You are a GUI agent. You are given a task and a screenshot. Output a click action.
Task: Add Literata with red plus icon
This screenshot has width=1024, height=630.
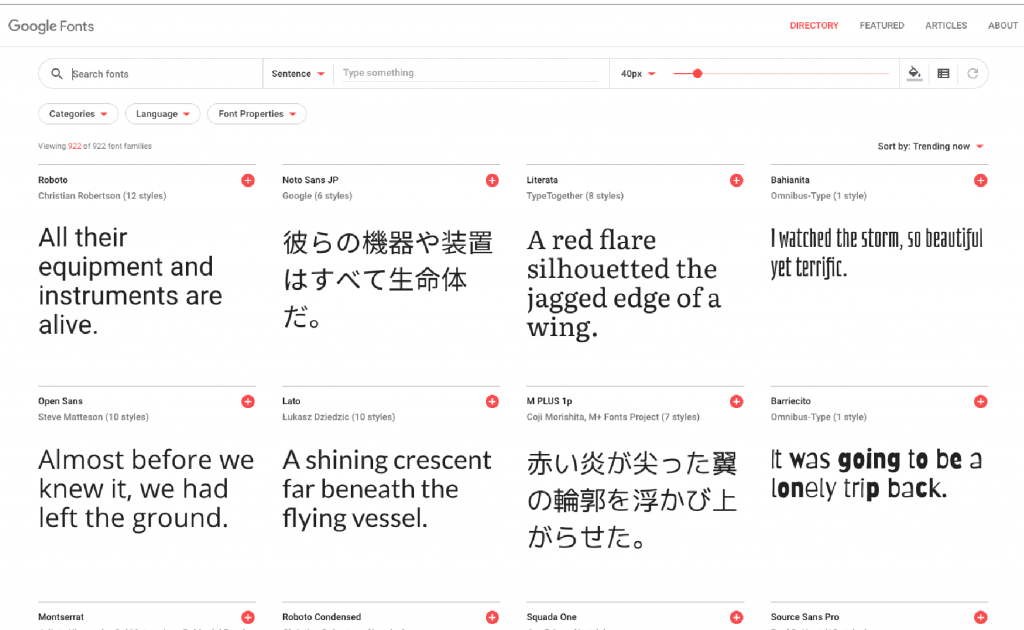point(737,180)
